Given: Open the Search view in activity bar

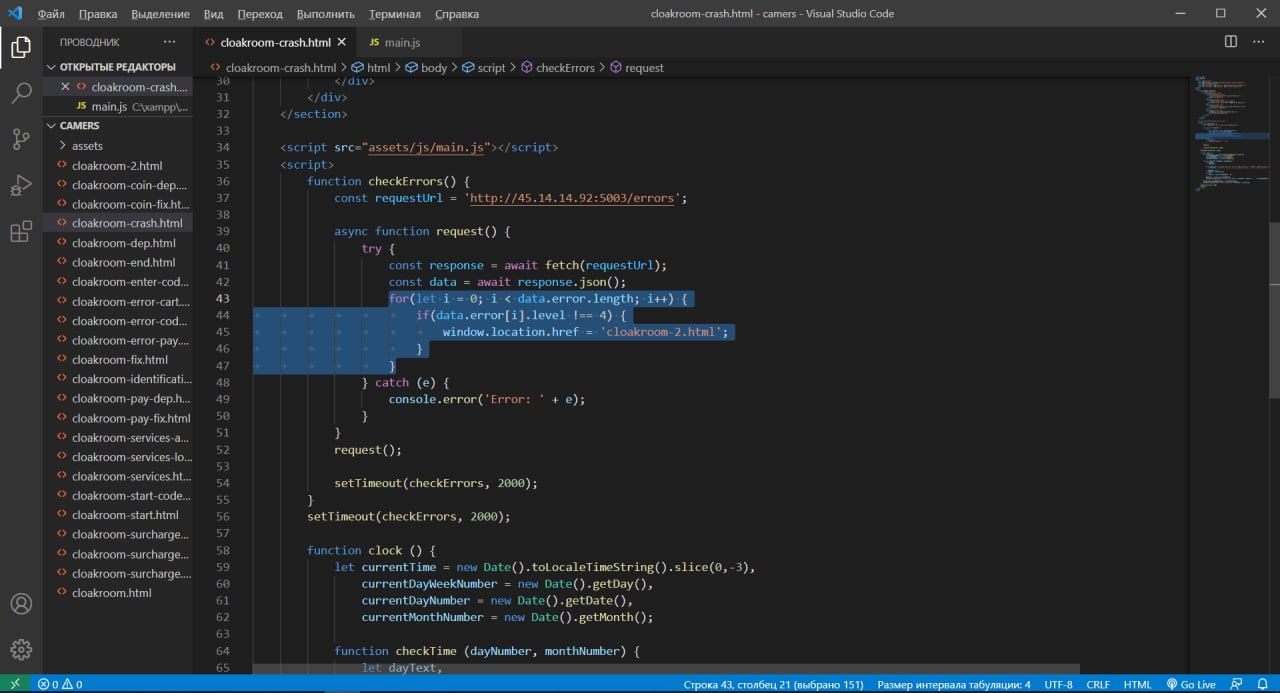Looking at the screenshot, I should point(21,93).
